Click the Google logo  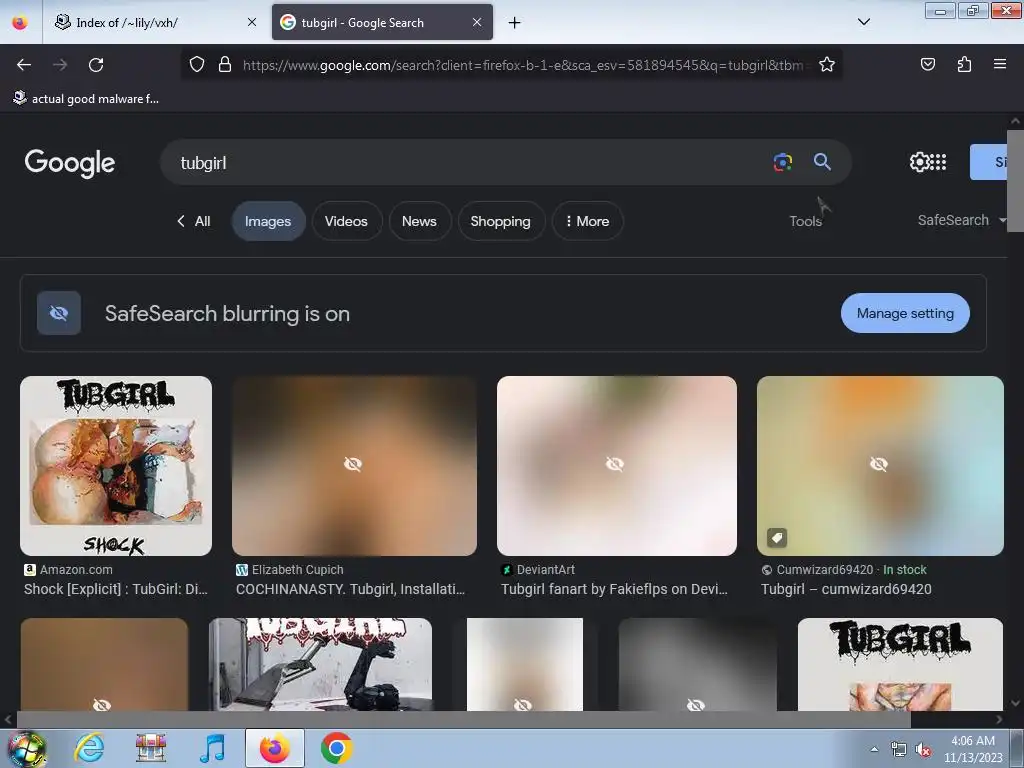click(x=70, y=163)
